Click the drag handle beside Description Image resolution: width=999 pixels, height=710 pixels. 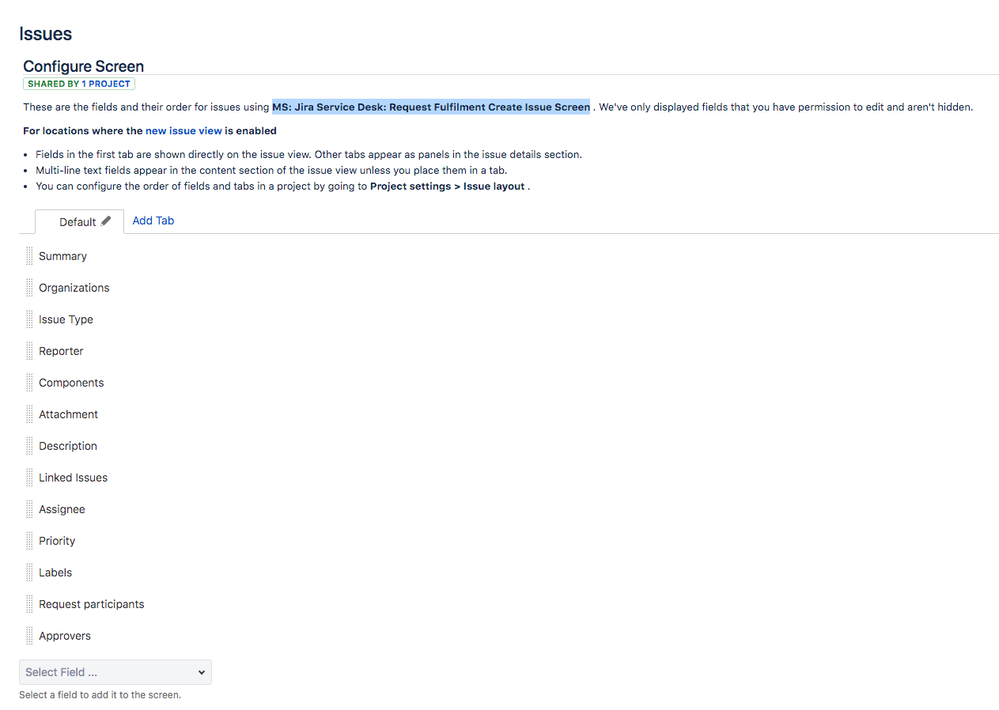(29, 446)
